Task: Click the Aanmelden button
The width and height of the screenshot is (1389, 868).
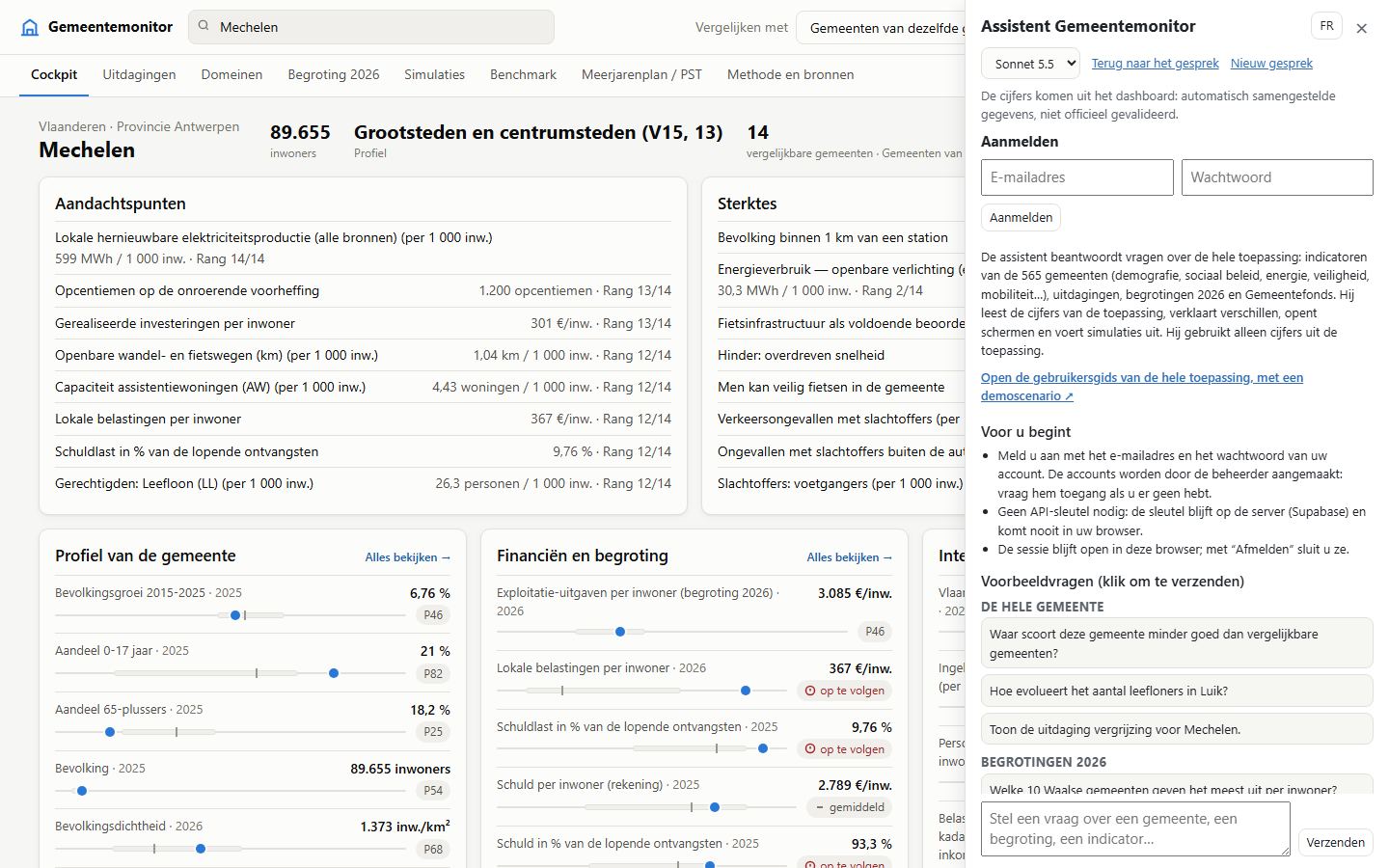Action: (1021, 218)
